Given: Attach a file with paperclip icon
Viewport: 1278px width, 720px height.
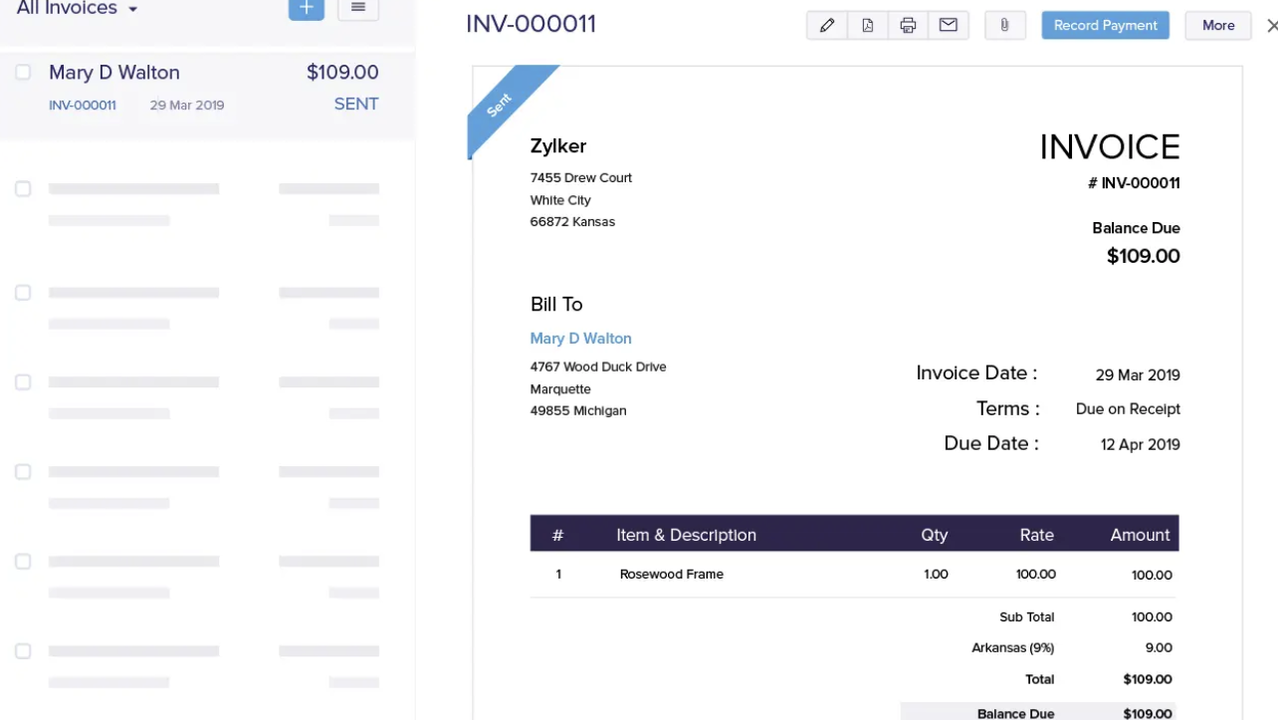Looking at the screenshot, I should pos(1005,26).
